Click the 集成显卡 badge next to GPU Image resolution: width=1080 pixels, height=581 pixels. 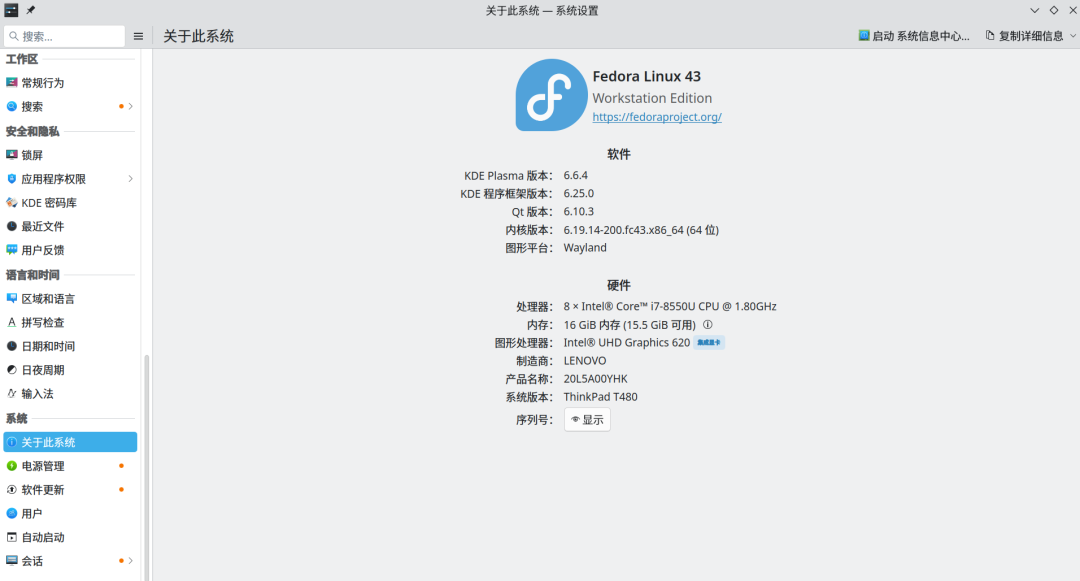click(709, 342)
